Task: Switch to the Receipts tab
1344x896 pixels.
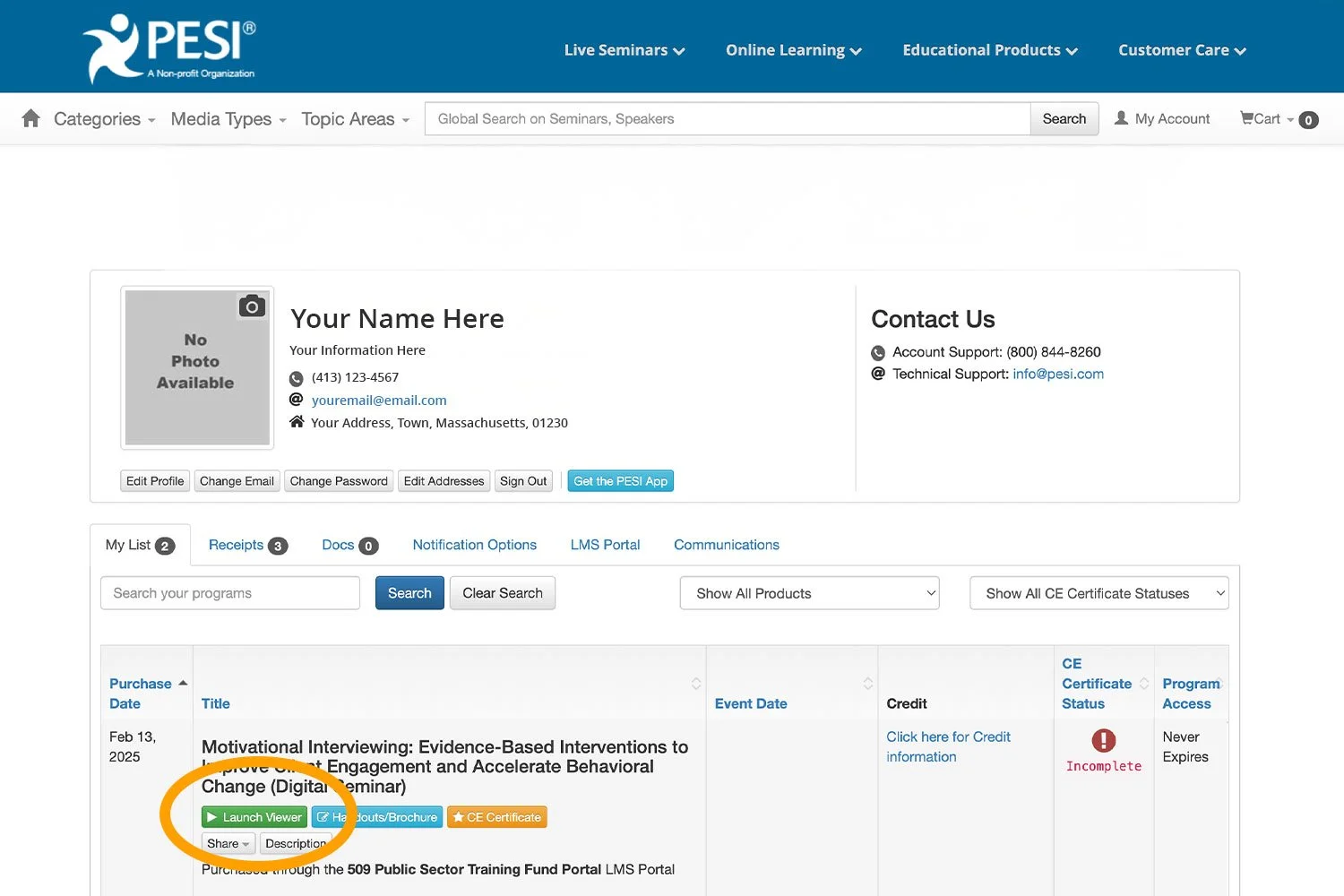Action: point(248,545)
